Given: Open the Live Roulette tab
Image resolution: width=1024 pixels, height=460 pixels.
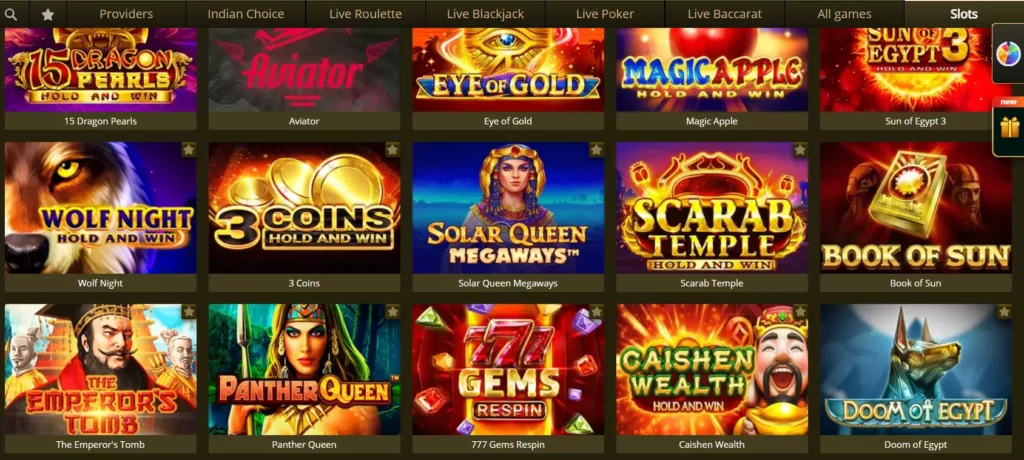Looking at the screenshot, I should pos(365,14).
